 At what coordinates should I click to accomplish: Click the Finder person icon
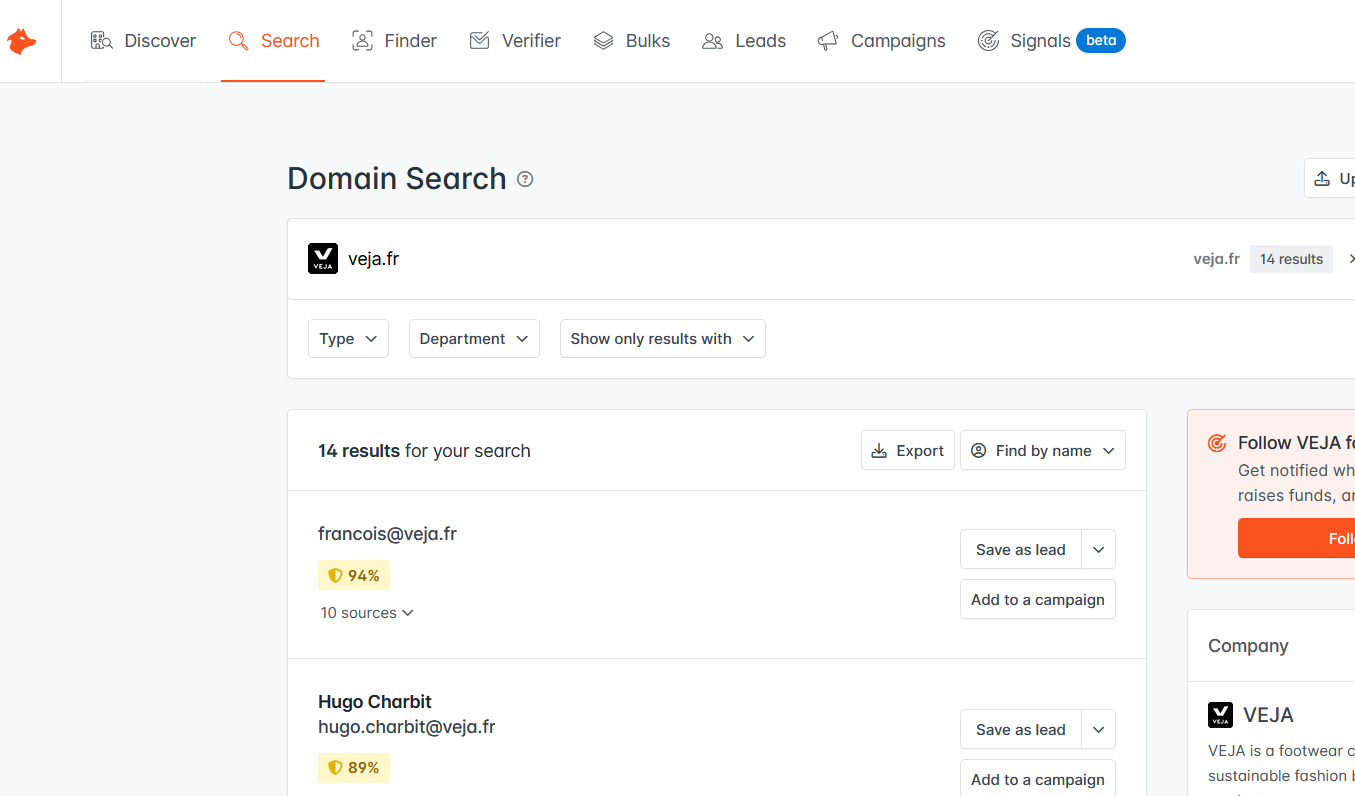pos(362,41)
